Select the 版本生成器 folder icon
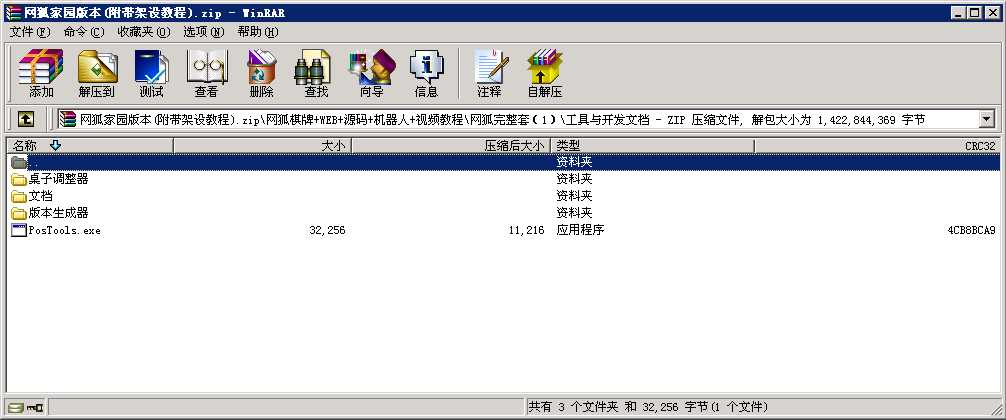 19,213
